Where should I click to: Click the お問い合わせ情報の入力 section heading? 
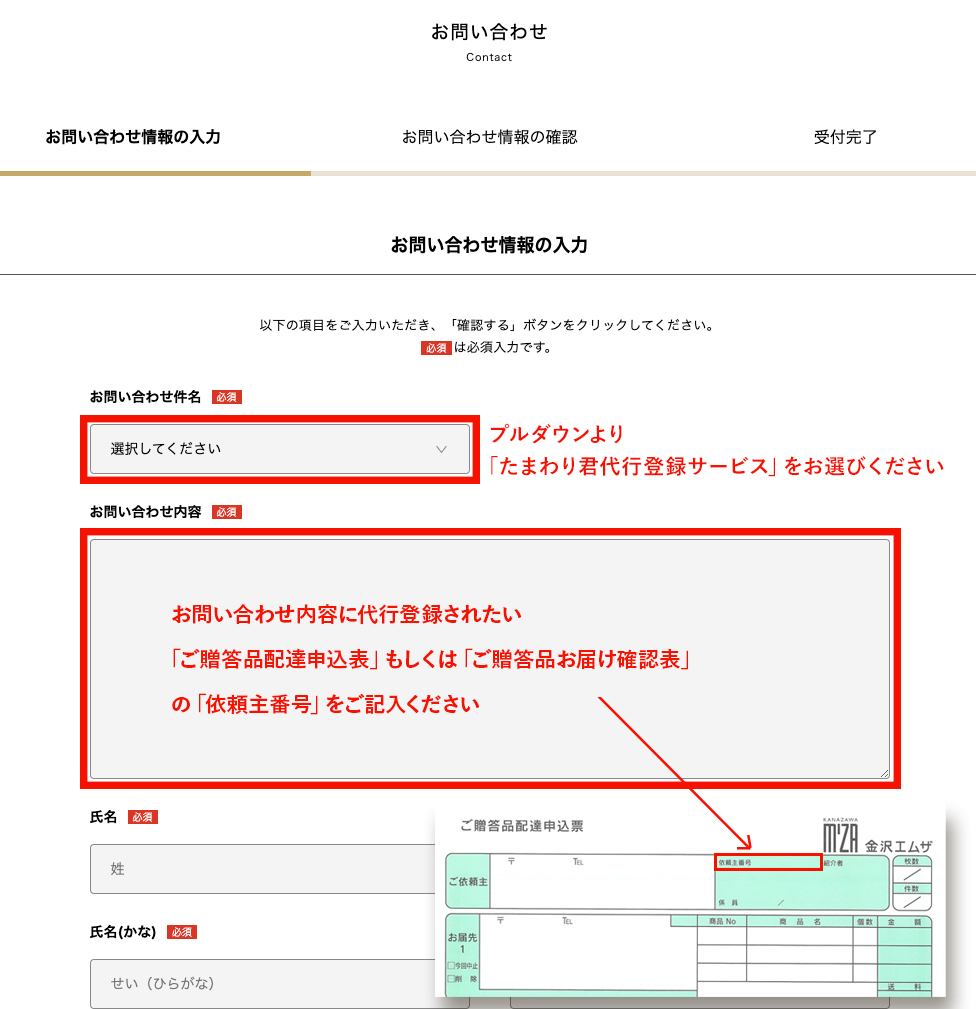489,245
